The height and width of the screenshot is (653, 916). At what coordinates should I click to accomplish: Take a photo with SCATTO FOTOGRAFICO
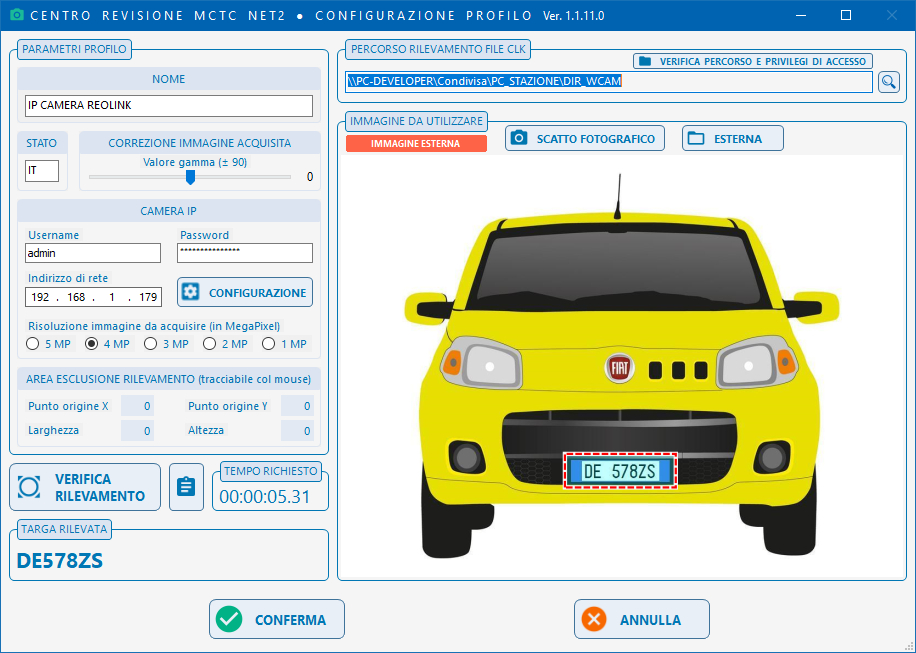tap(585, 139)
